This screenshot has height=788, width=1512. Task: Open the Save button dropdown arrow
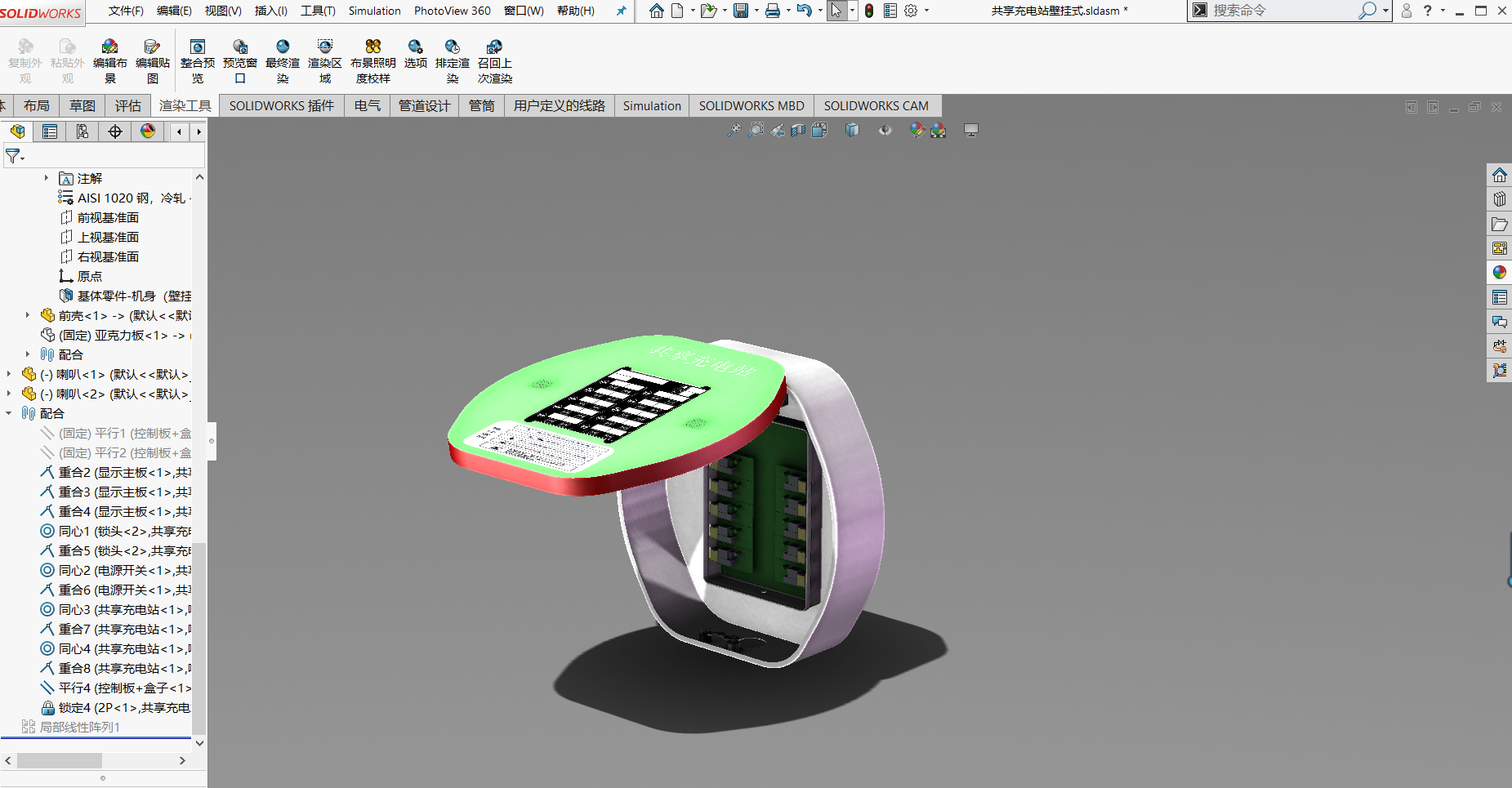(x=756, y=11)
